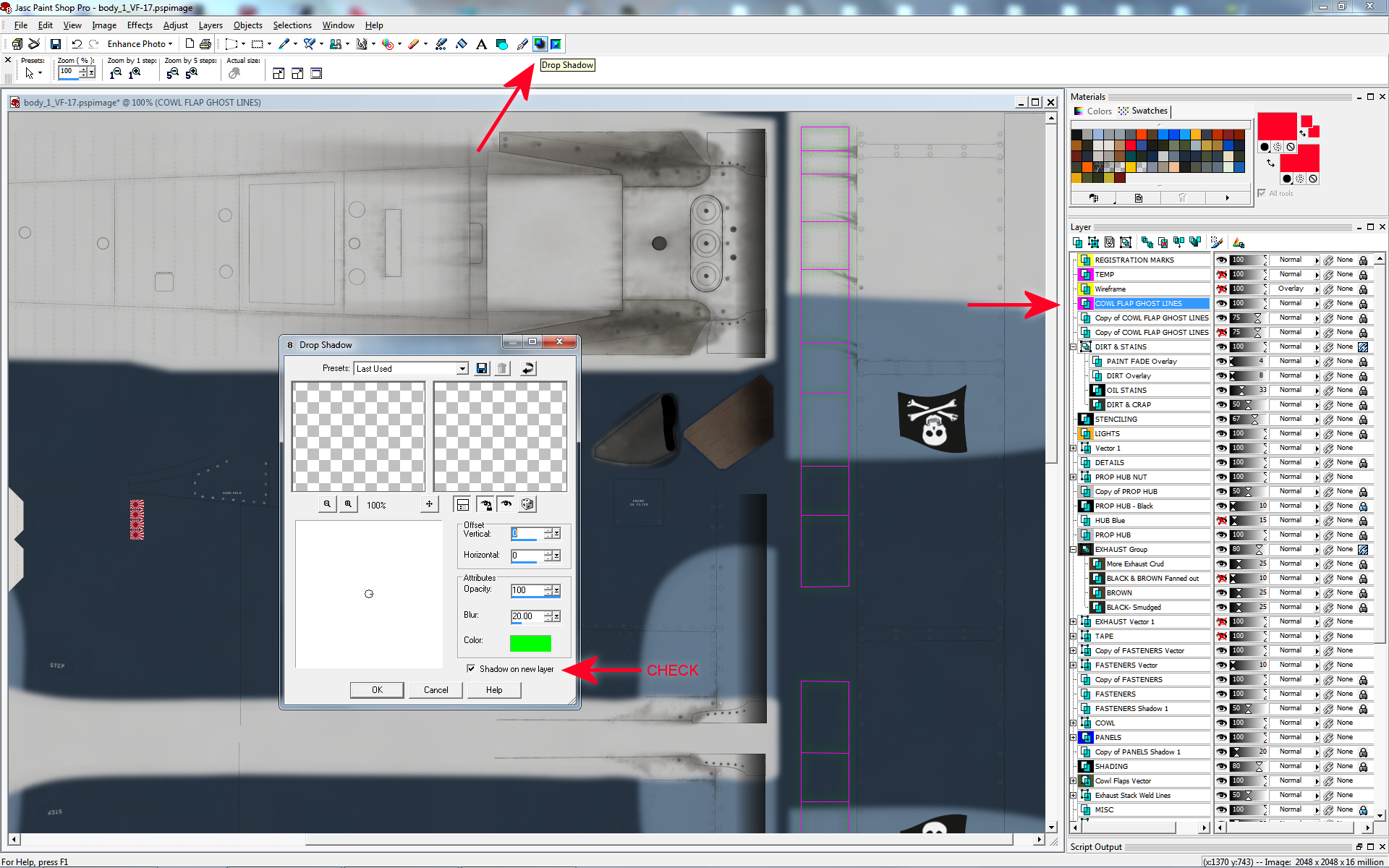Expand the TAPE layer

coord(1074,637)
